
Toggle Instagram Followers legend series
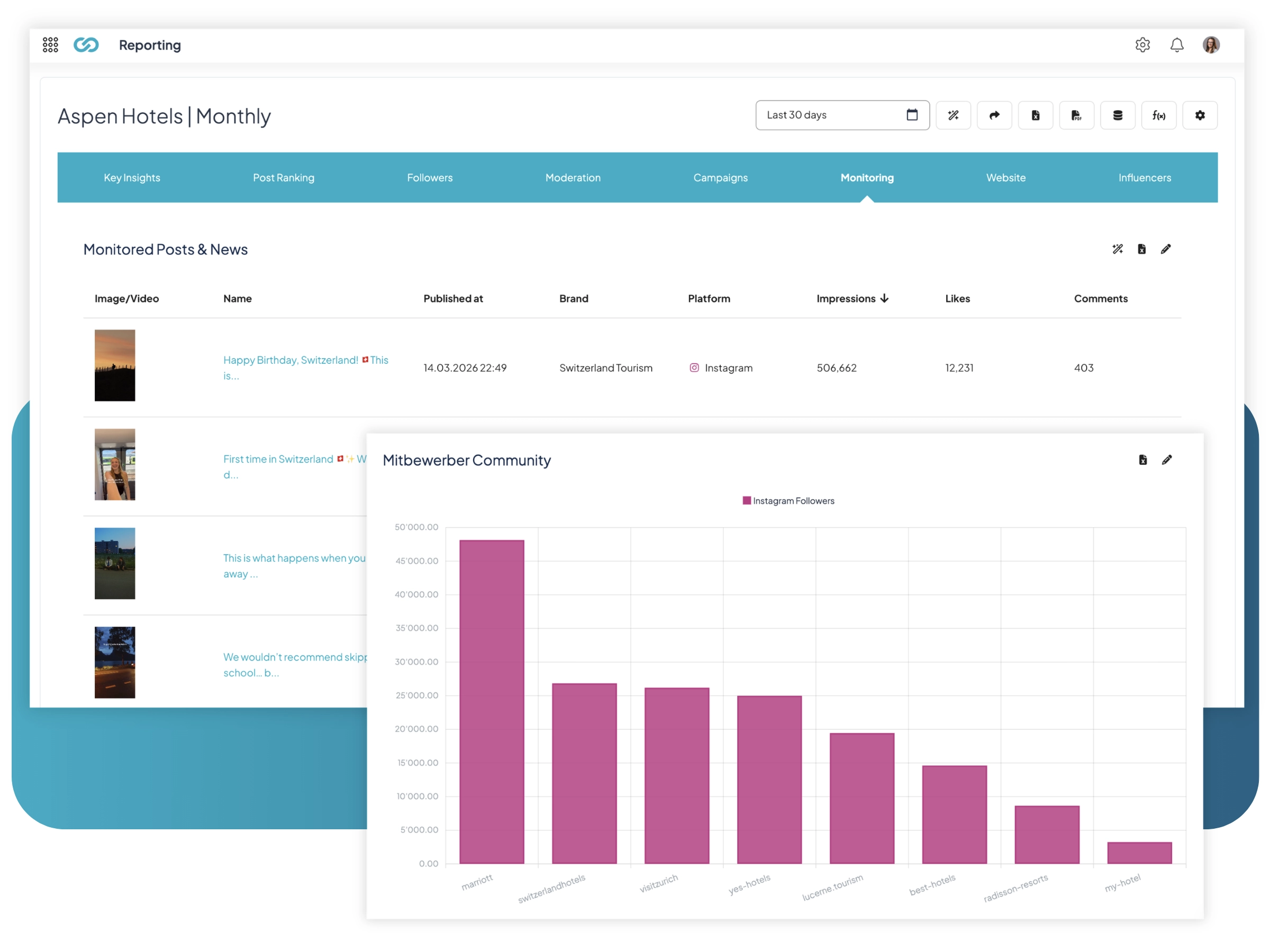point(788,500)
